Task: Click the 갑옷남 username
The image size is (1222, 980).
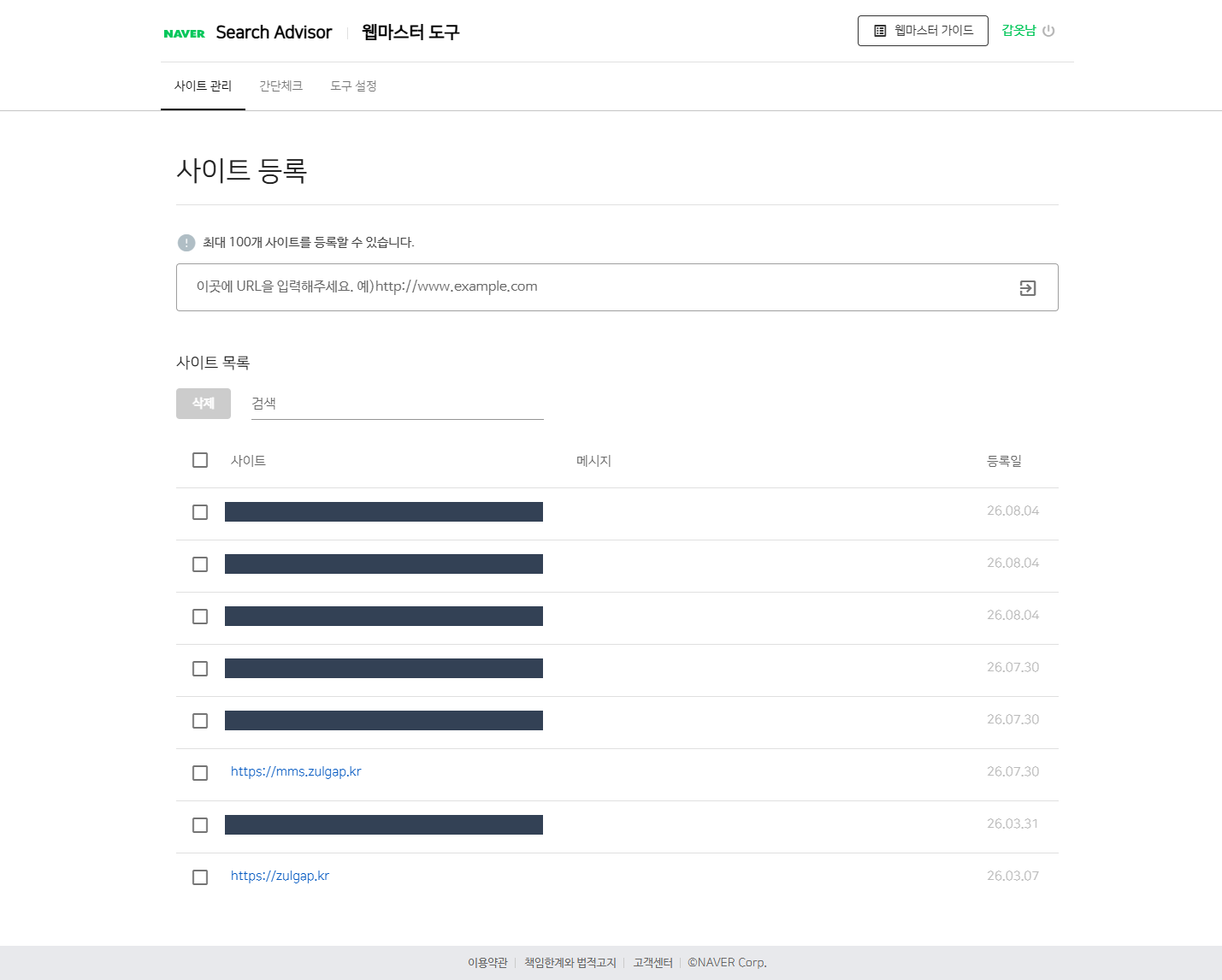Action: pyautogui.click(x=1018, y=31)
